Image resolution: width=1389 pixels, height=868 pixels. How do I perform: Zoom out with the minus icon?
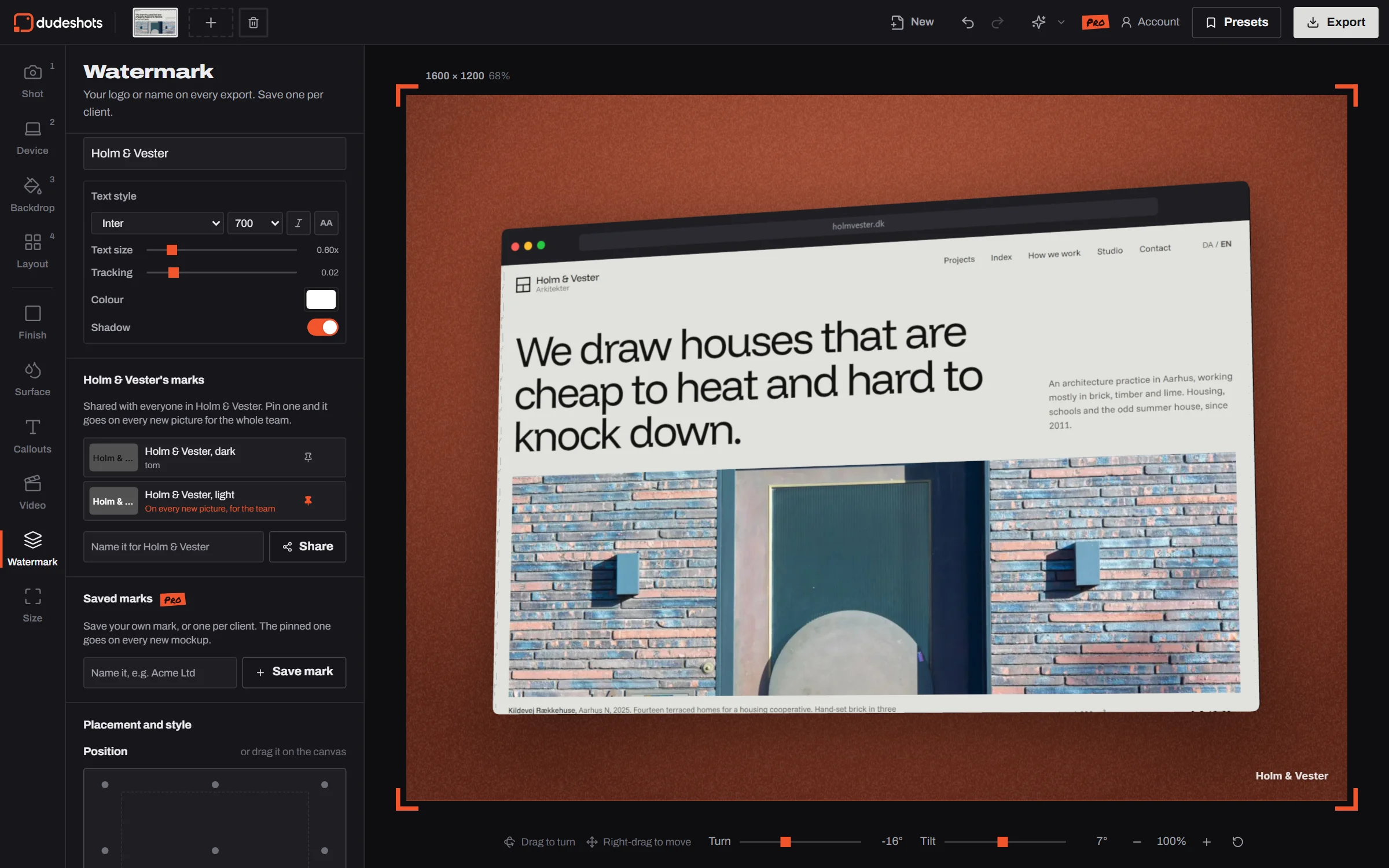point(1137,841)
